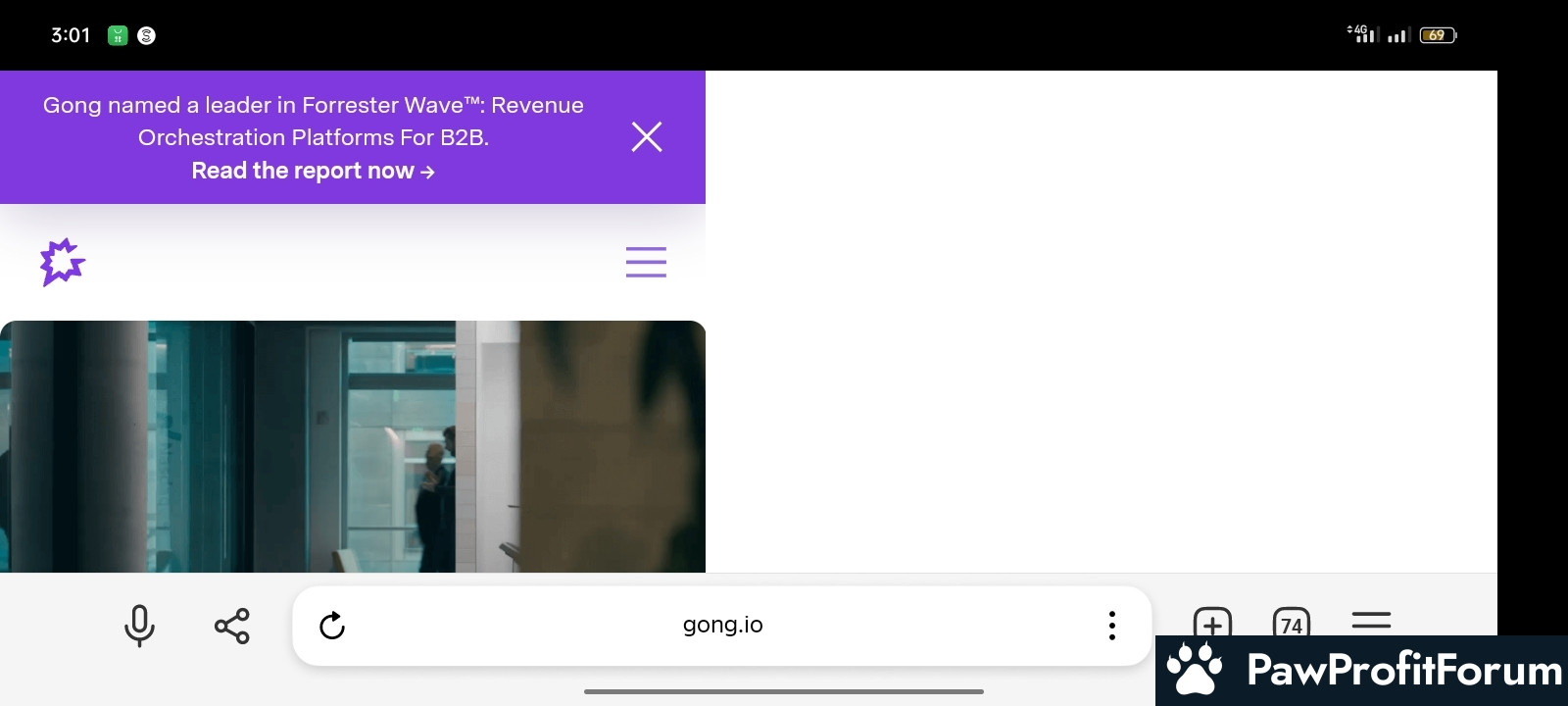The image size is (1568, 706).
Task: Close the purple Forrester Wave banner
Action: 647,136
